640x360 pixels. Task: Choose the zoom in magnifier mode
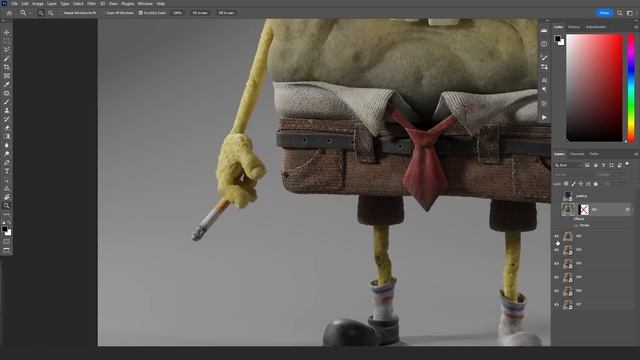coord(41,13)
